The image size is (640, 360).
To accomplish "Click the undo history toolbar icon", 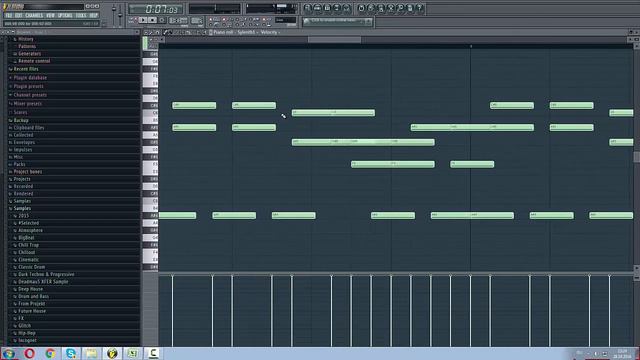I will tap(361, 8).
